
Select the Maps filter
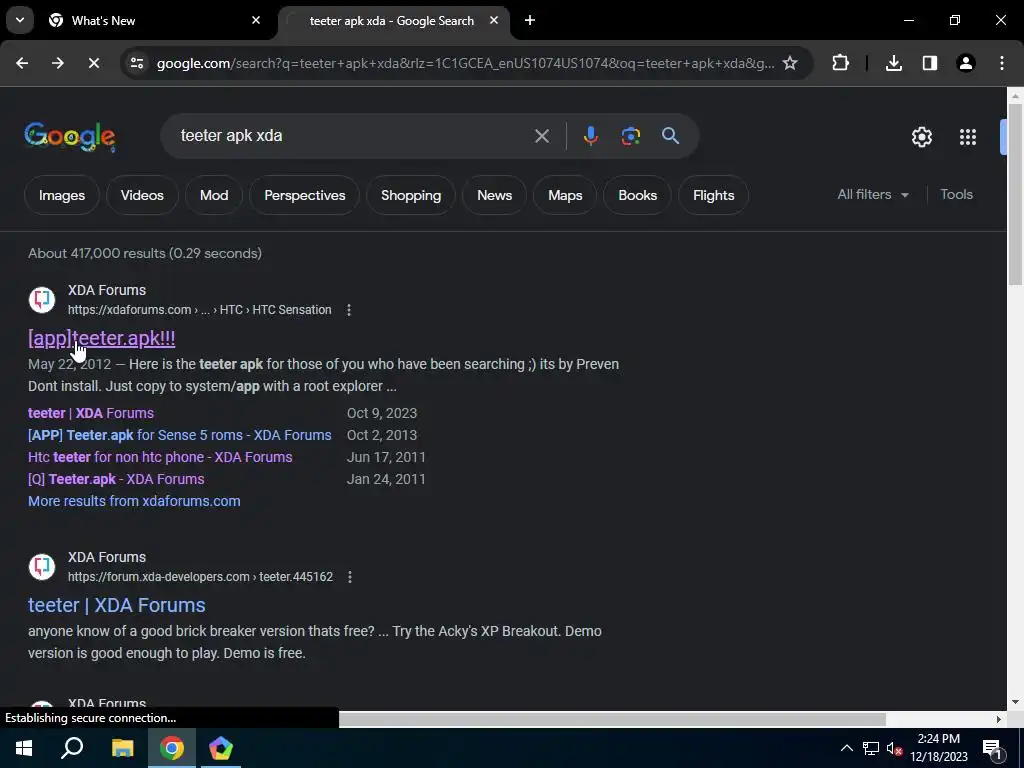pos(565,195)
